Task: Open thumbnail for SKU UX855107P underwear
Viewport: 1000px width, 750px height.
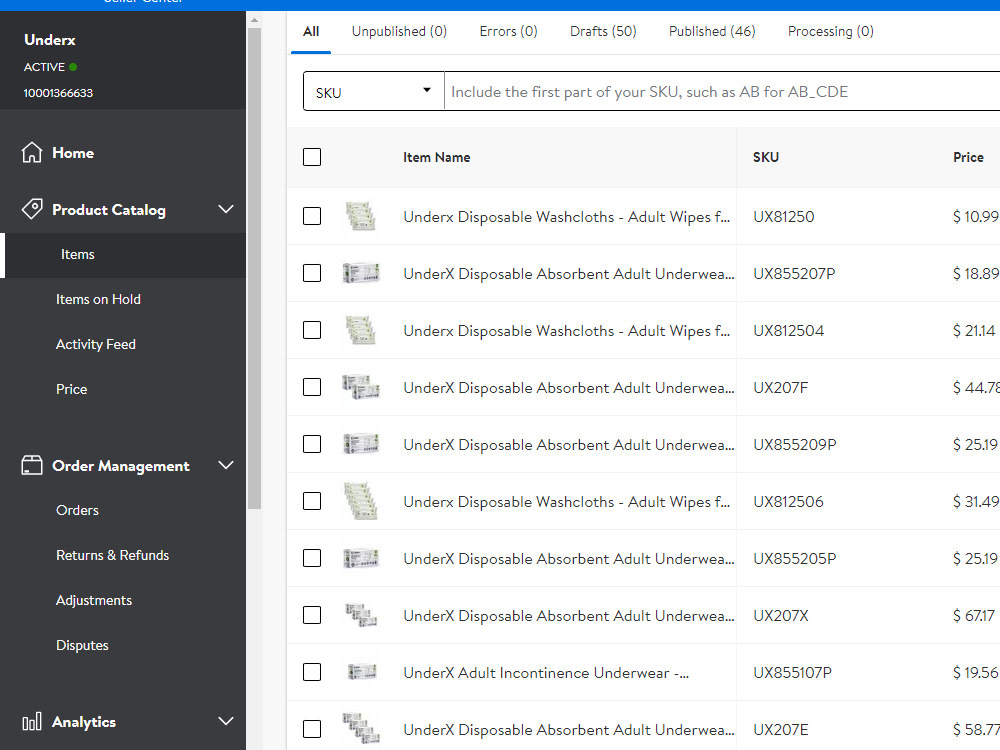Action: (x=362, y=672)
